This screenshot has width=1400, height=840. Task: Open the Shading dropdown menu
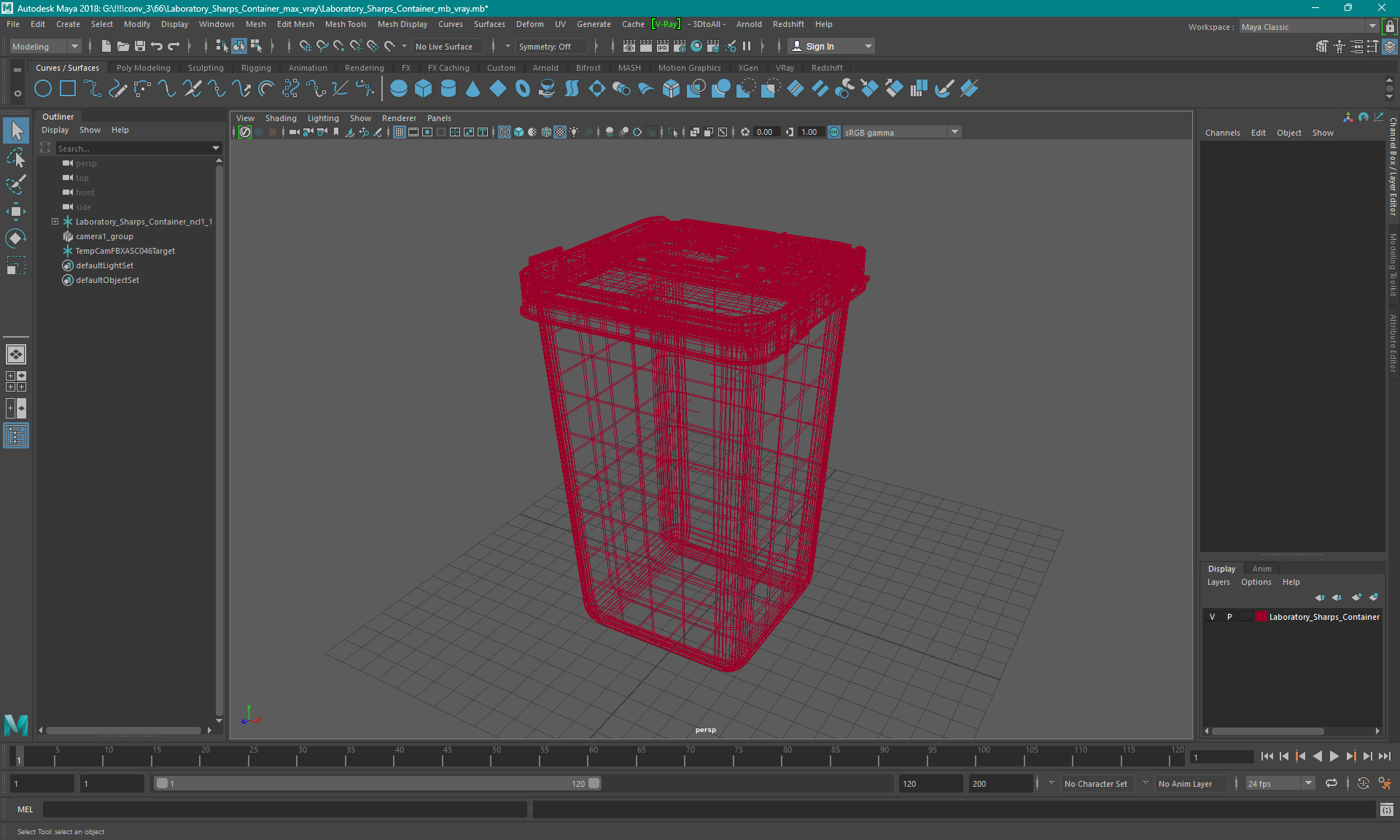[281, 118]
